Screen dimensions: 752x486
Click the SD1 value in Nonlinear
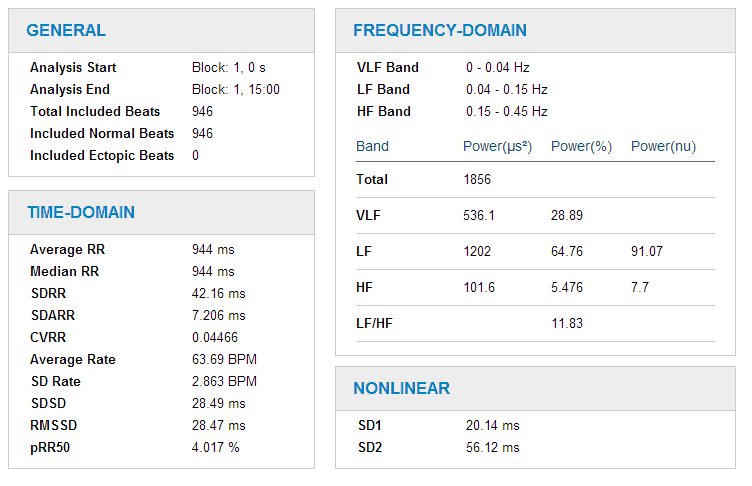(x=492, y=426)
